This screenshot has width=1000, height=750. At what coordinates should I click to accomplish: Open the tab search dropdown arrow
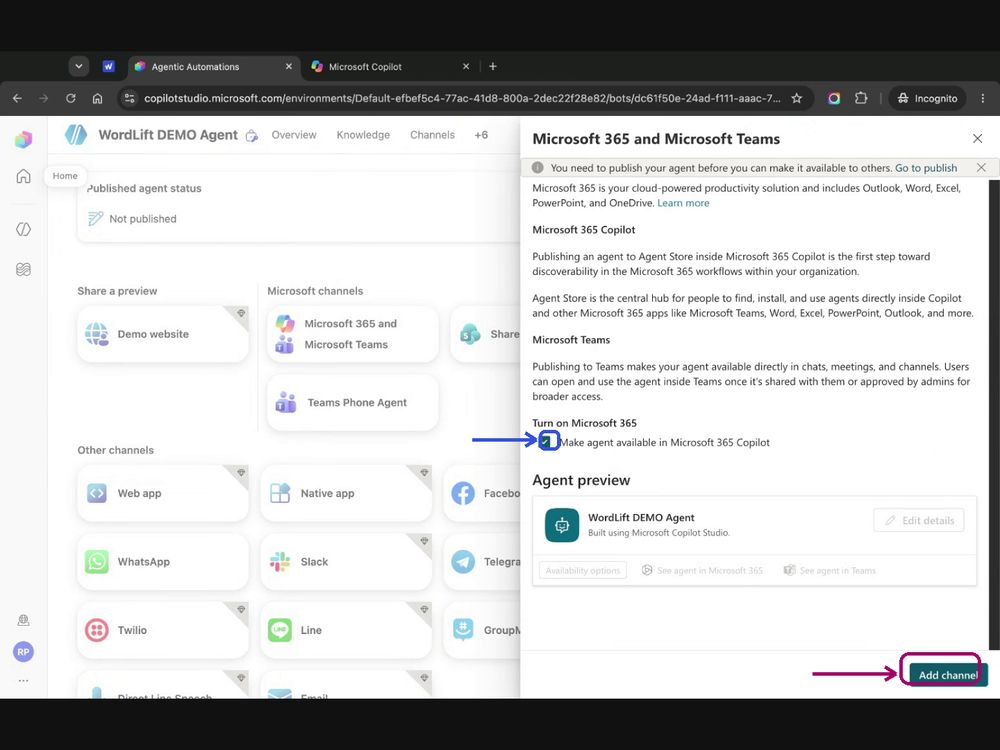(x=78, y=66)
